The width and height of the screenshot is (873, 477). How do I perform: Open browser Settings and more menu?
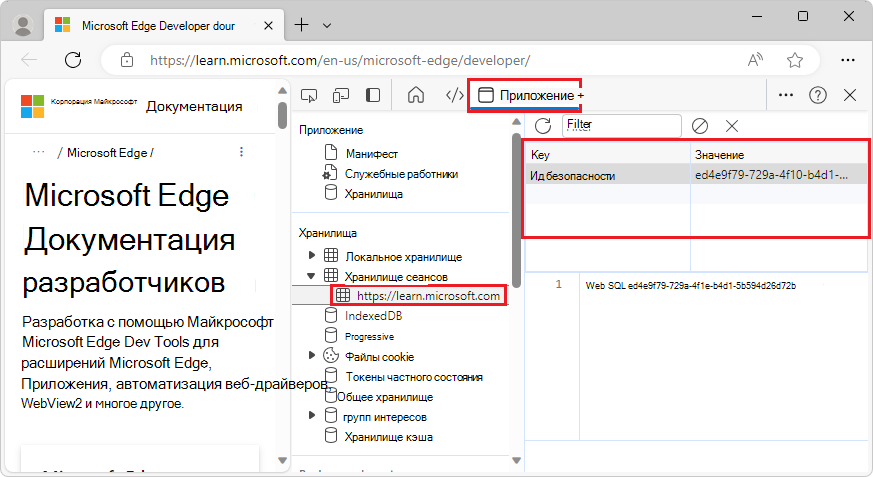[847, 60]
